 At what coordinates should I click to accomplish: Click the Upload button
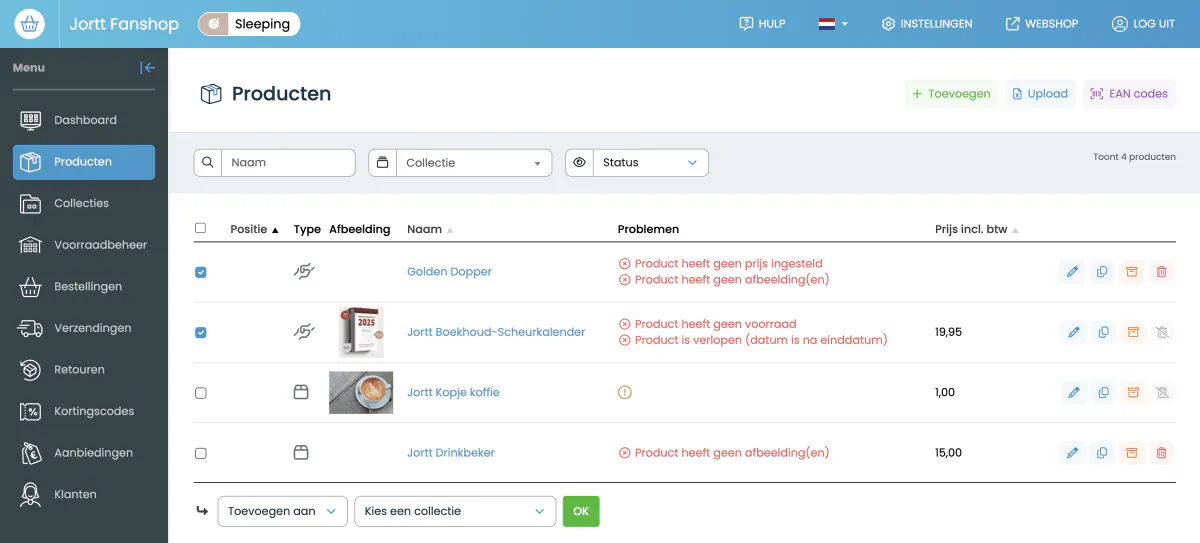tap(1040, 94)
